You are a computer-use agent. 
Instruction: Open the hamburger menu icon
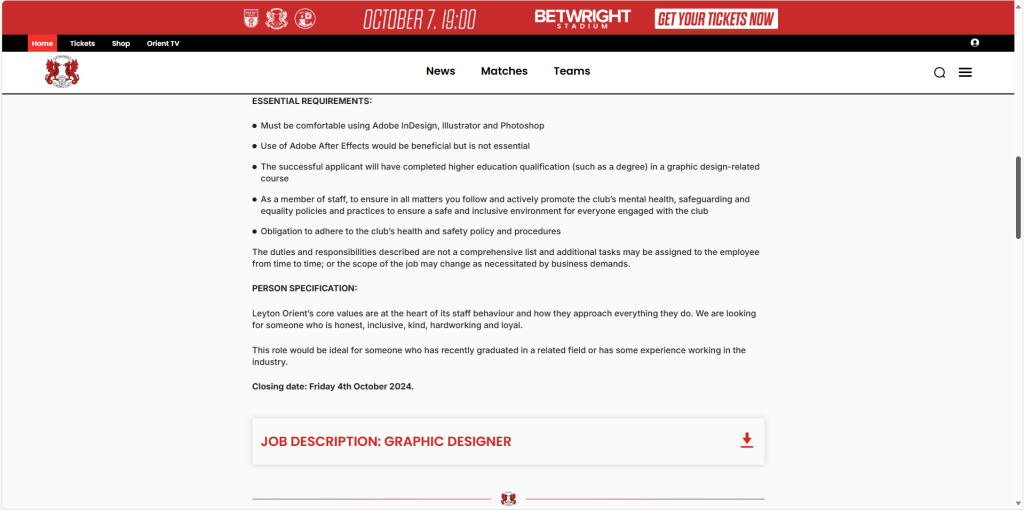point(965,72)
